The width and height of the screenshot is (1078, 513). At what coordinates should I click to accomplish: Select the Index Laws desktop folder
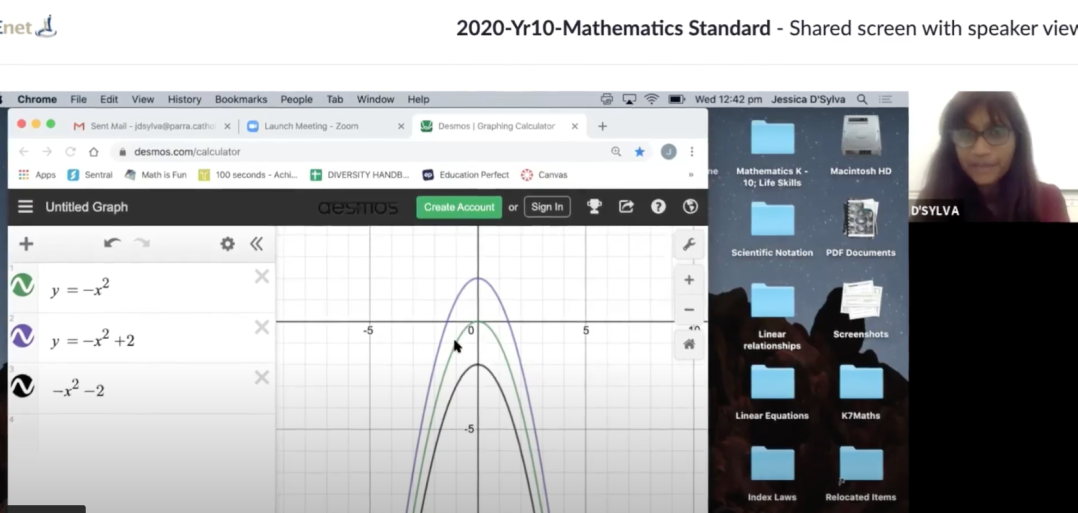(772, 473)
